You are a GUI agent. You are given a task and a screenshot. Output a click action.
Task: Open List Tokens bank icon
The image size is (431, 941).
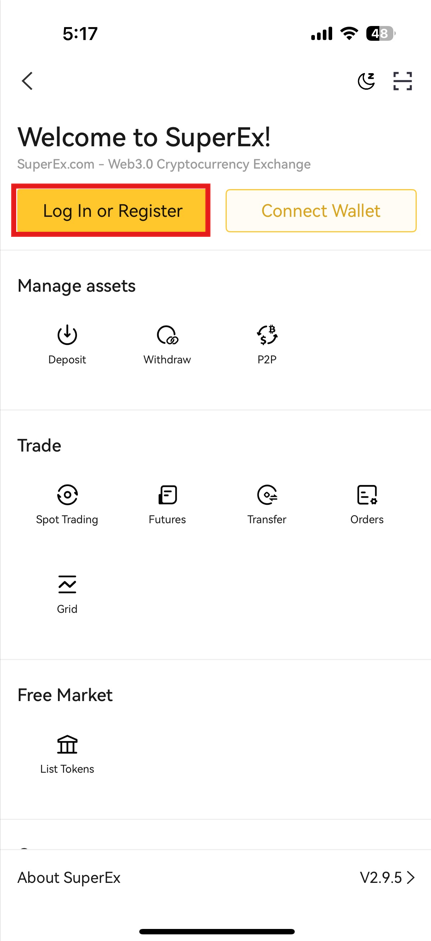pyautogui.click(x=67, y=744)
